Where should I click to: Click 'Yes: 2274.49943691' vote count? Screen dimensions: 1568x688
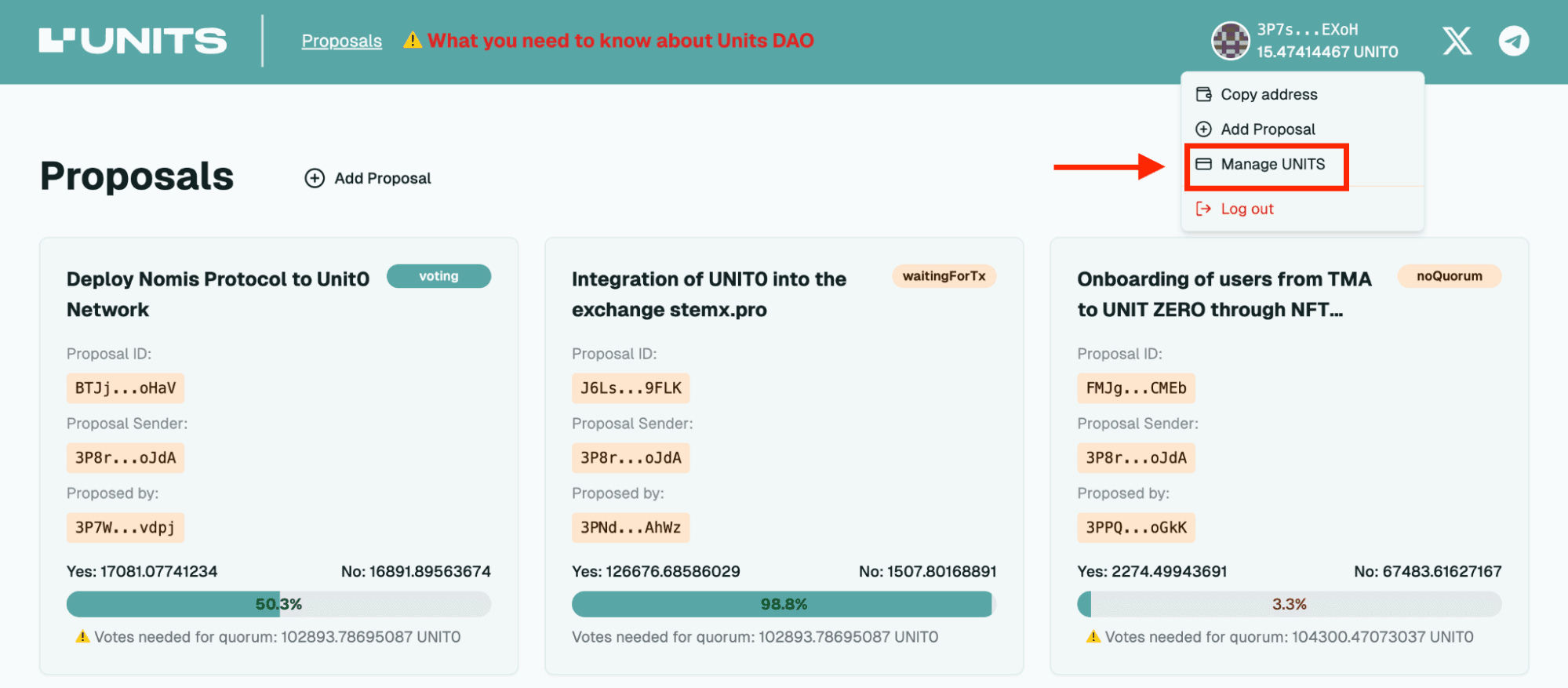click(1152, 571)
